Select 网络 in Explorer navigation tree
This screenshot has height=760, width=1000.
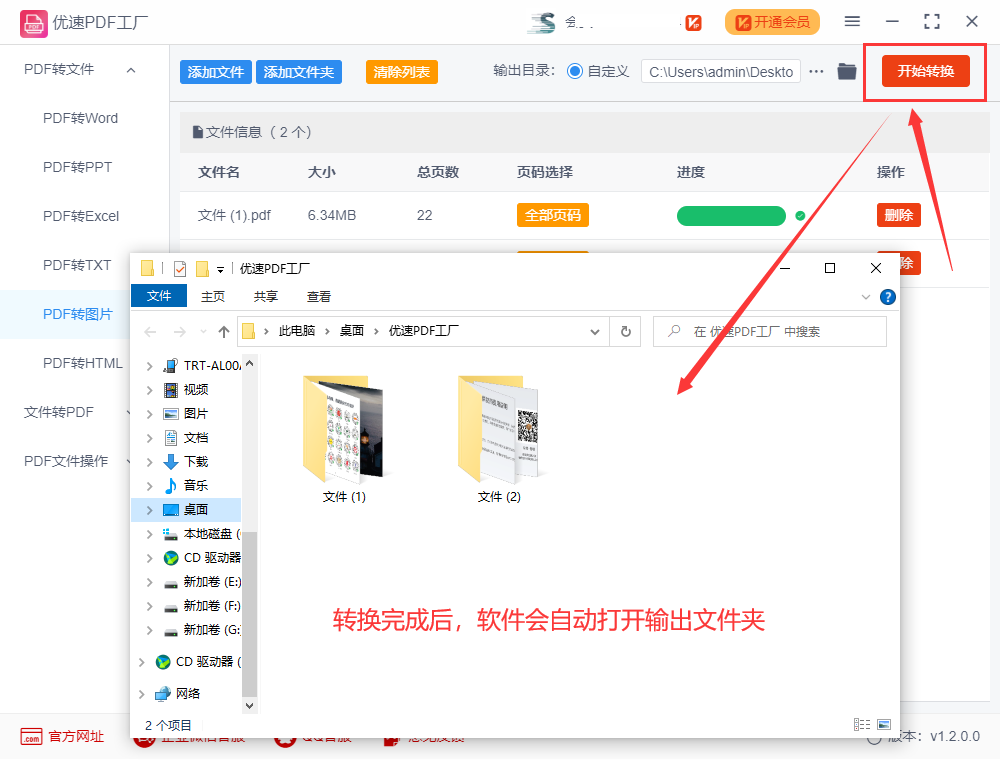188,694
